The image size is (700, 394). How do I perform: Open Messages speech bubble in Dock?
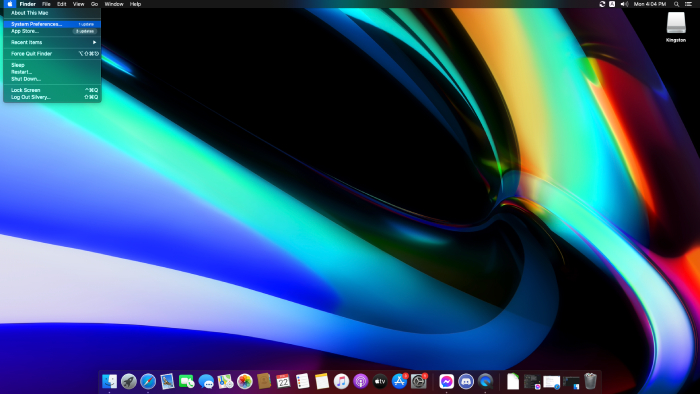pos(206,382)
